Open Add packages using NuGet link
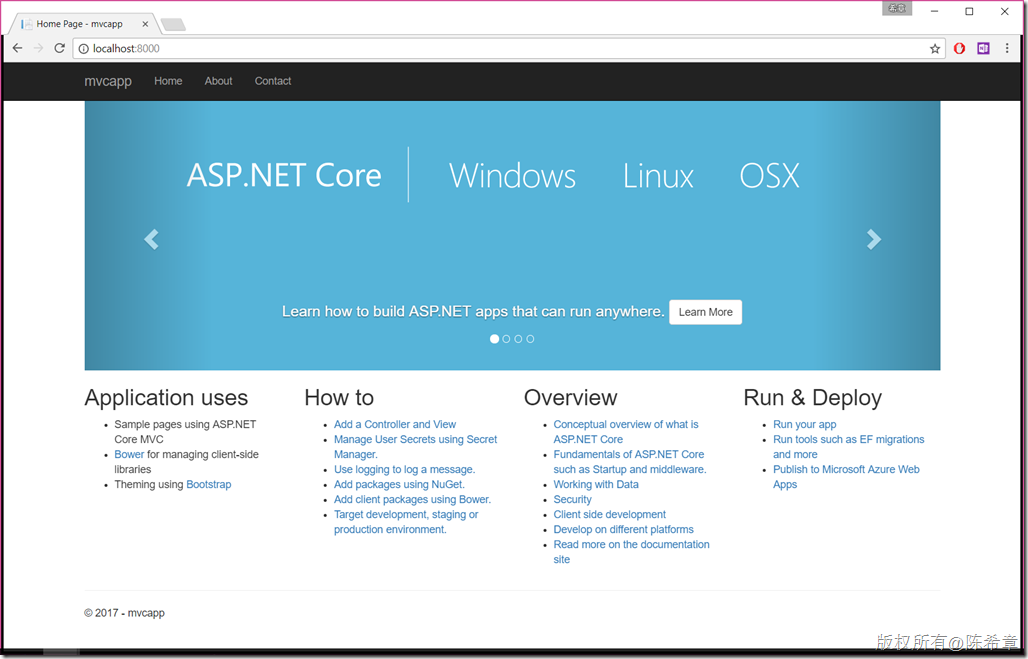The image size is (1028, 659). tap(399, 485)
